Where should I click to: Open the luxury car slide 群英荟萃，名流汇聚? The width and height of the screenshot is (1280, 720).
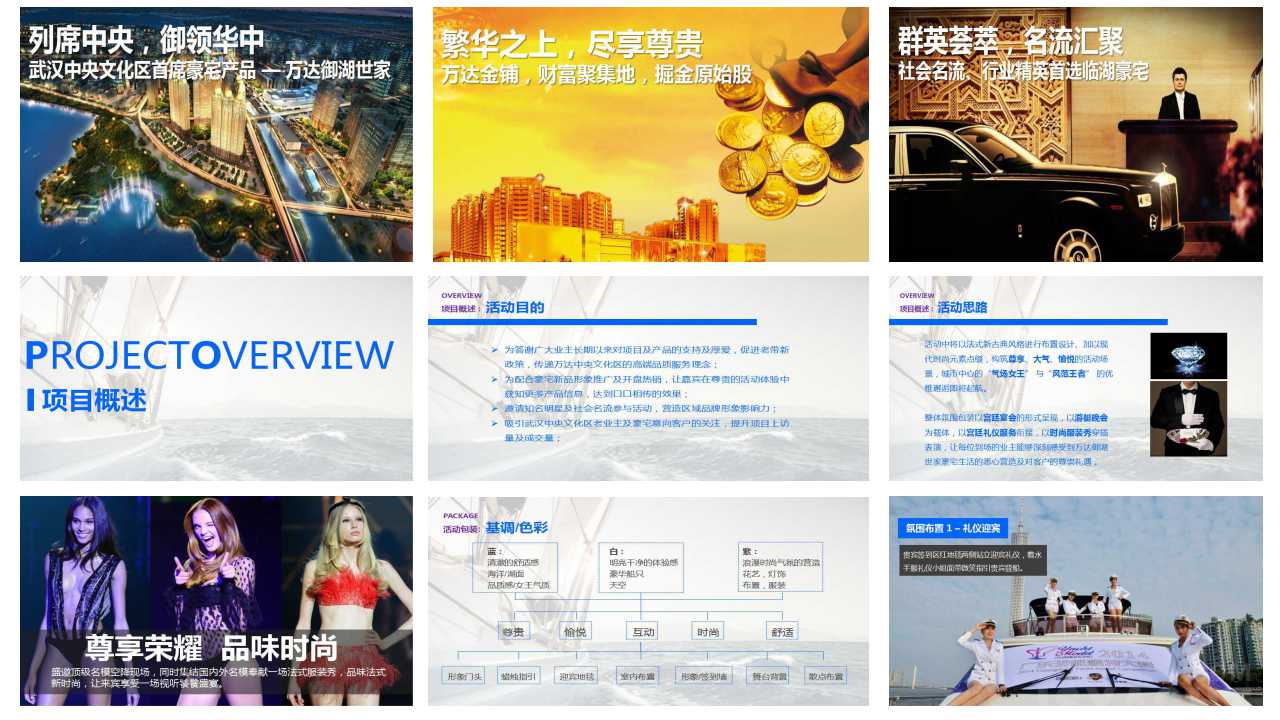click(1075, 134)
